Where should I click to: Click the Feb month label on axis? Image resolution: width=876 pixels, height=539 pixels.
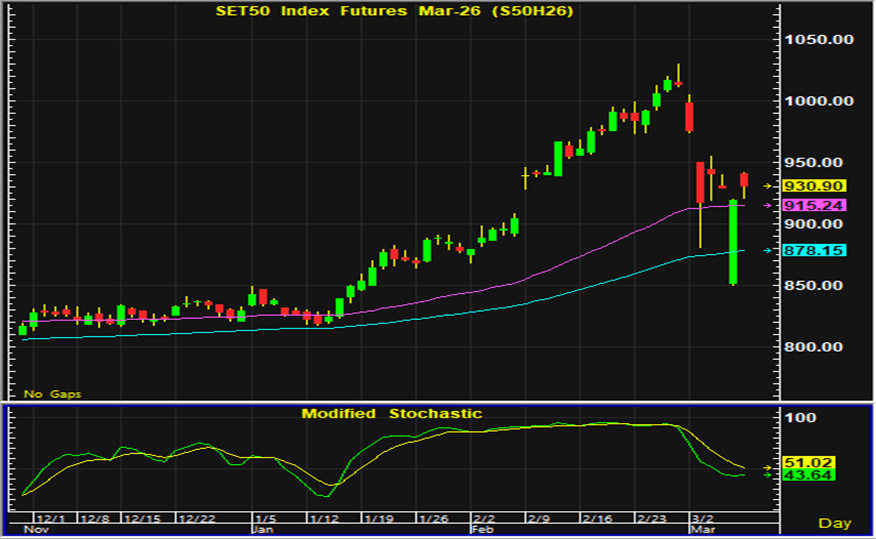point(482,527)
